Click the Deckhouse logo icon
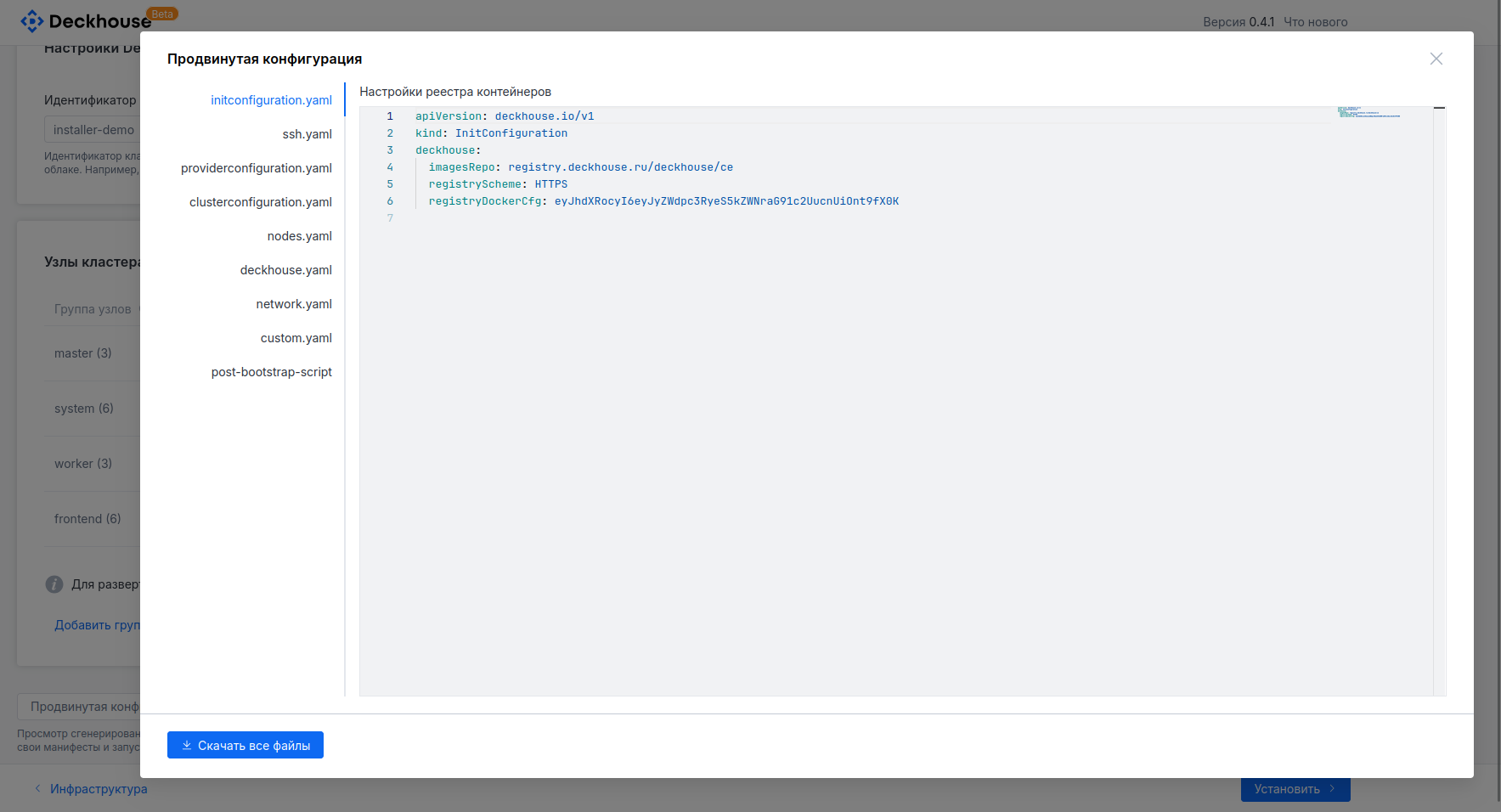Image resolution: width=1501 pixels, height=812 pixels. pyautogui.click(x=31, y=21)
